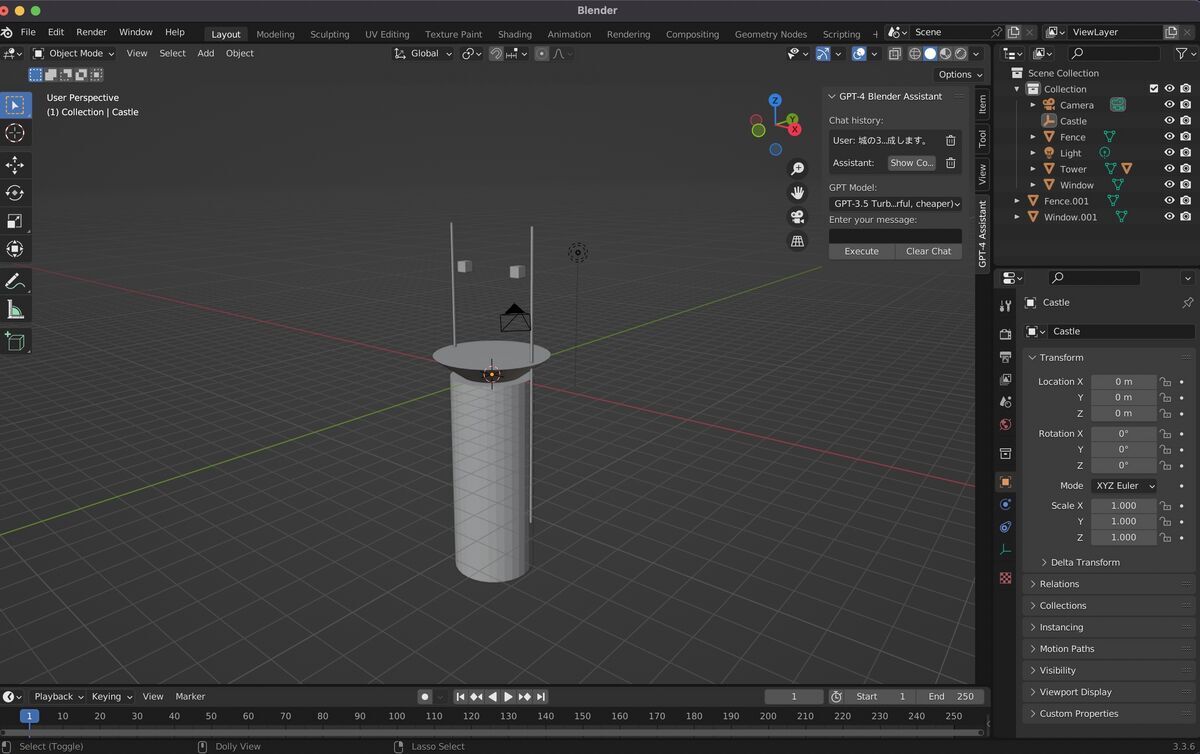Open the Object menu in the 3D viewport
This screenshot has height=754, width=1200.
click(239, 53)
